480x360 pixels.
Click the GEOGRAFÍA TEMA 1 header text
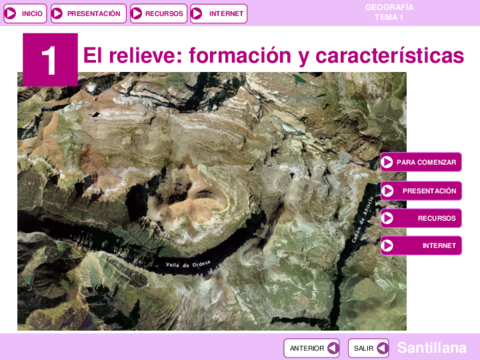[389, 12]
